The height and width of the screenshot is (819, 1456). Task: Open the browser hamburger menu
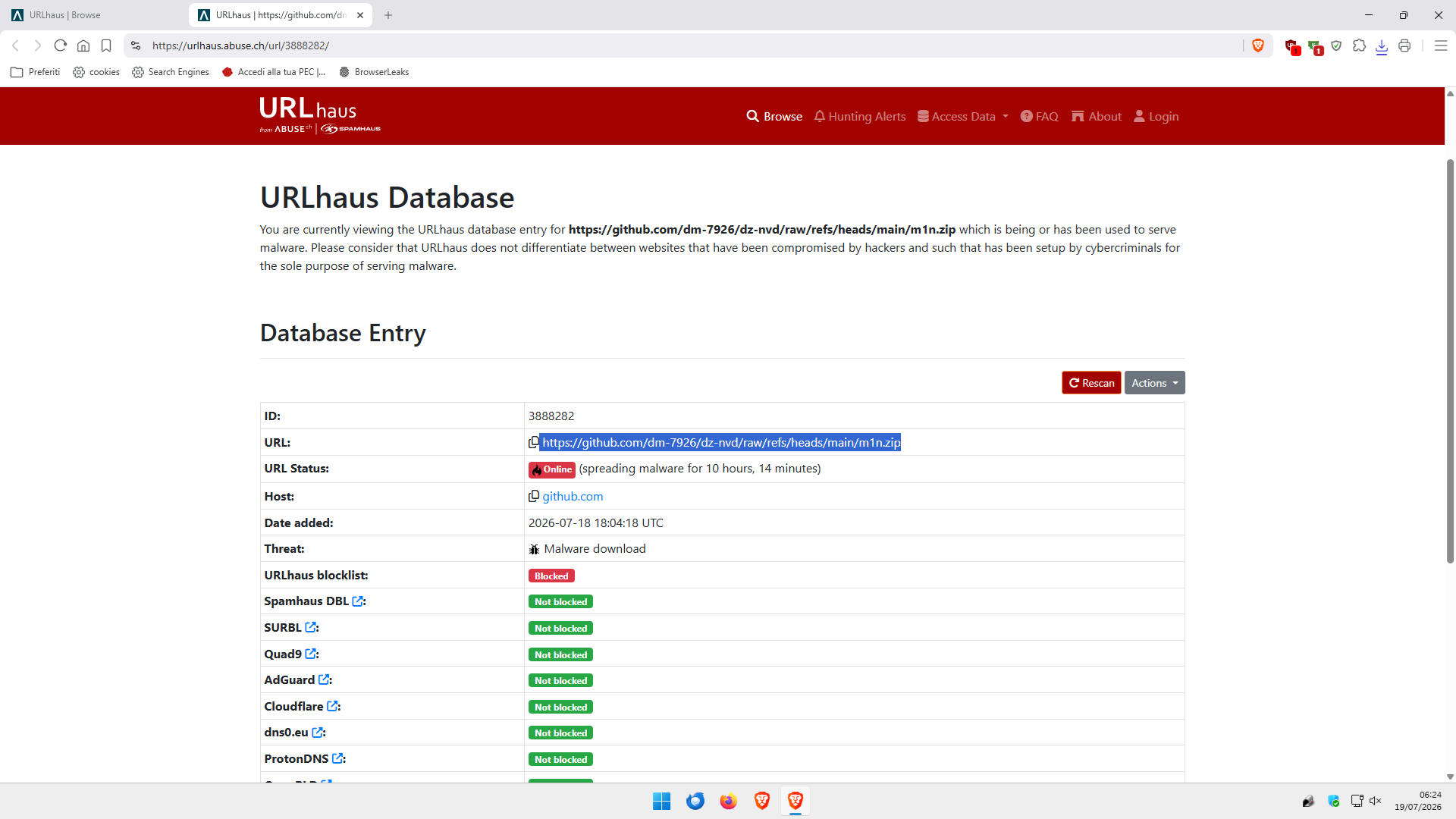click(1441, 45)
